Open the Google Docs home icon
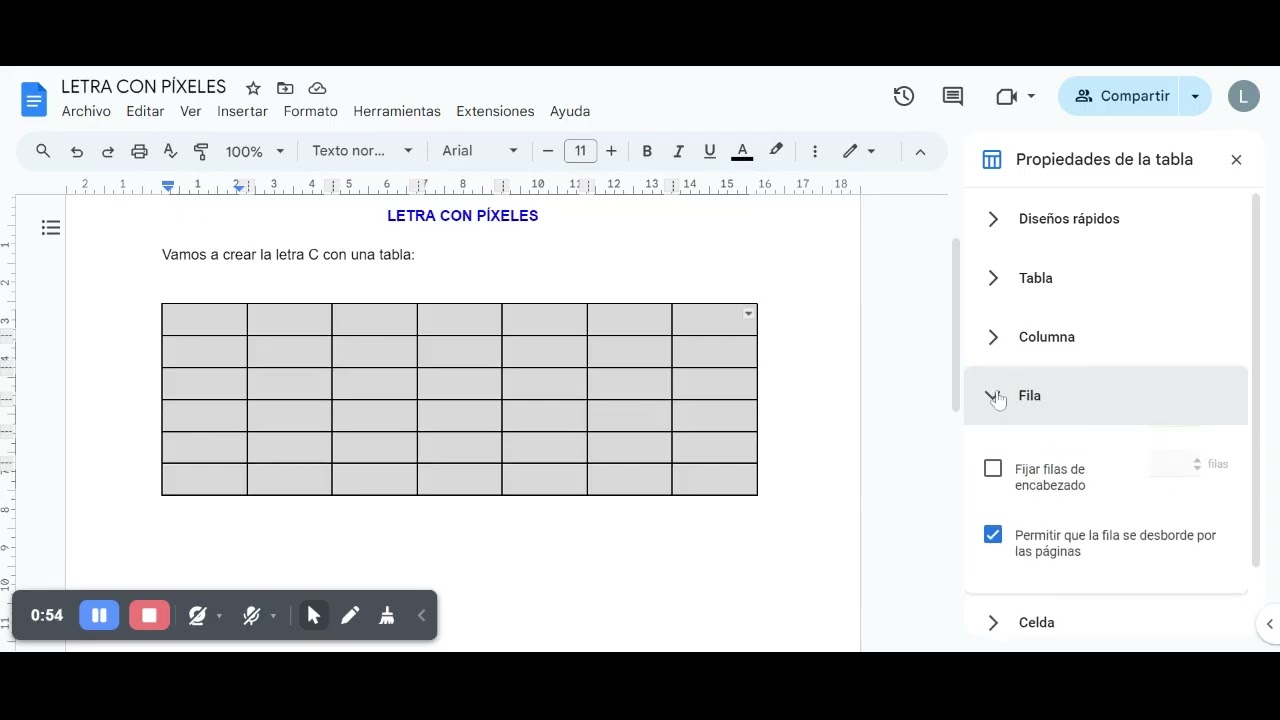Screen dimensions: 1280x720 33,99
